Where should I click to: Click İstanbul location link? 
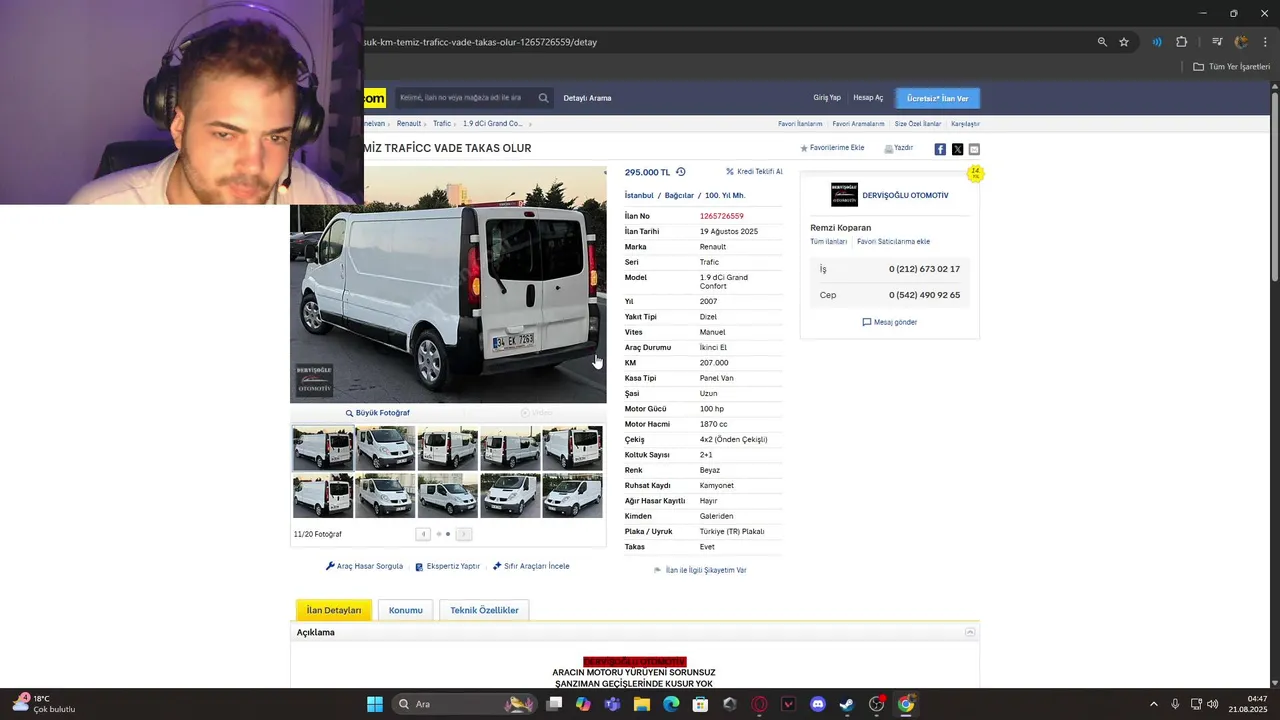tap(639, 196)
